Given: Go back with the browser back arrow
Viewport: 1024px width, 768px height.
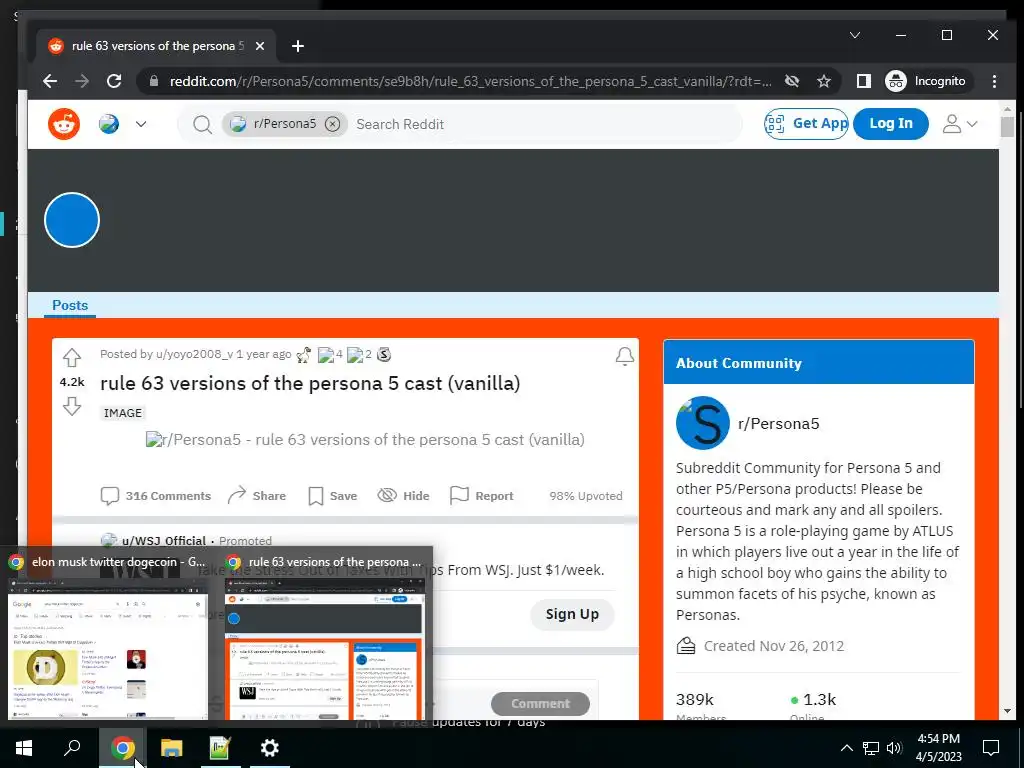Looking at the screenshot, I should click(x=50, y=81).
